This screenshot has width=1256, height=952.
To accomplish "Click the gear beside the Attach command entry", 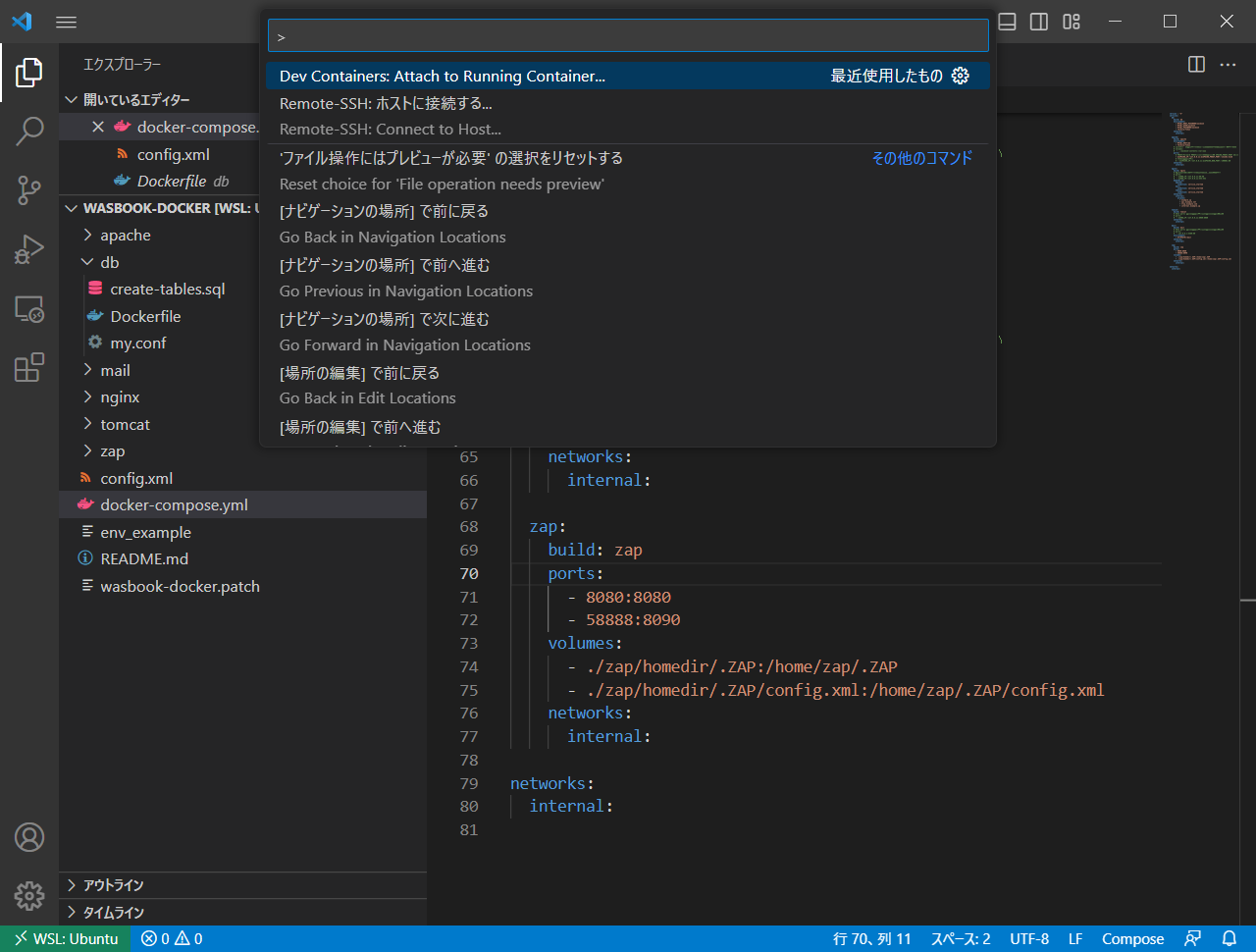I will click(x=960, y=75).
